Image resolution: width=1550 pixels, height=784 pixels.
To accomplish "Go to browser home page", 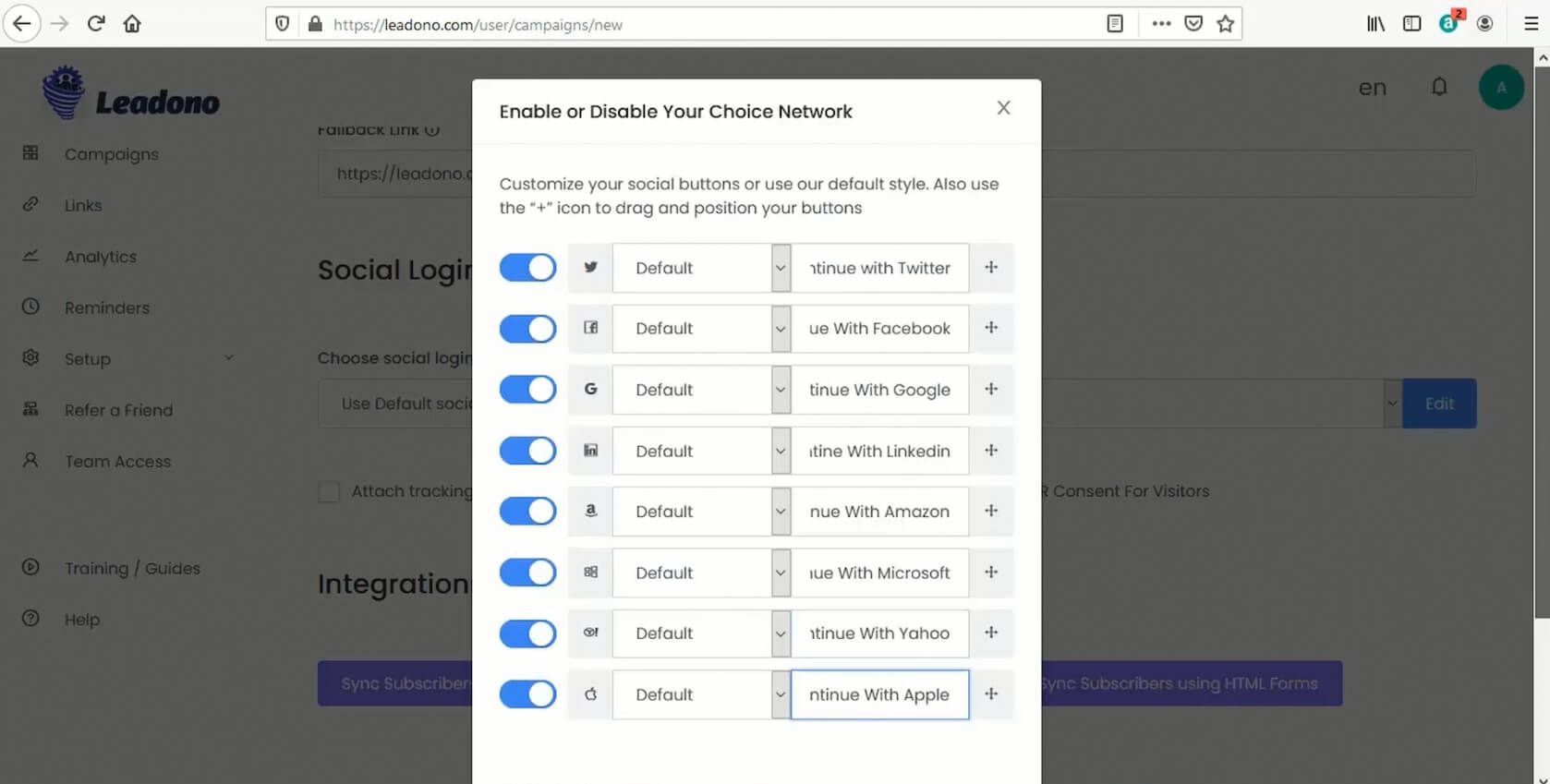I will [132, 24].
